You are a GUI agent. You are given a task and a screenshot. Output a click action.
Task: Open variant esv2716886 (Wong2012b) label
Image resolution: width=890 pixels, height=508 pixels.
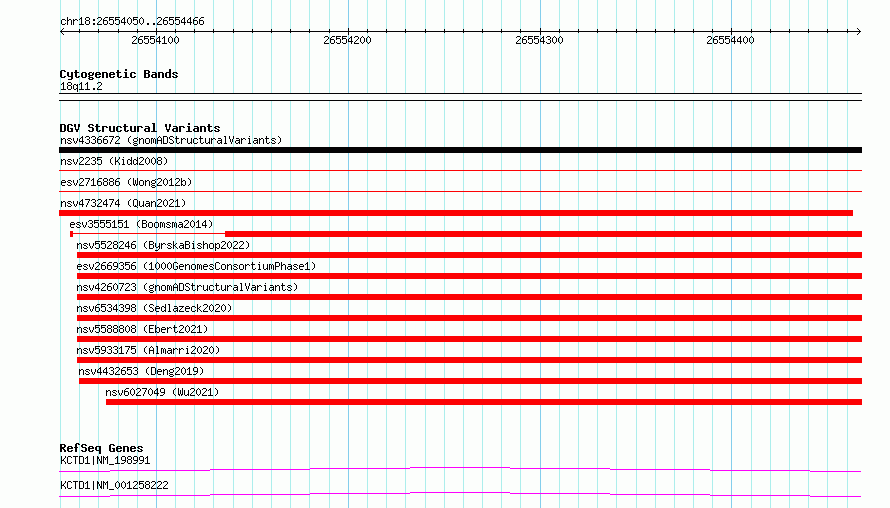126,182
